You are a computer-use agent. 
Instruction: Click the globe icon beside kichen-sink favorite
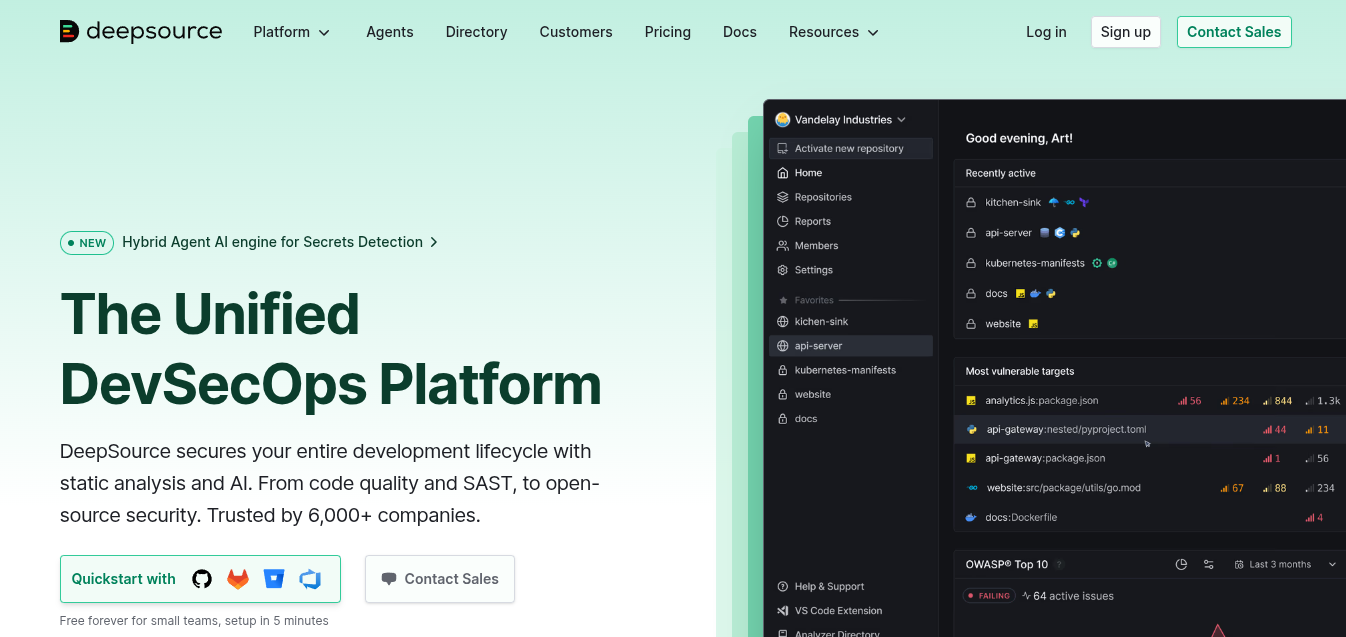tap(783, 321)
